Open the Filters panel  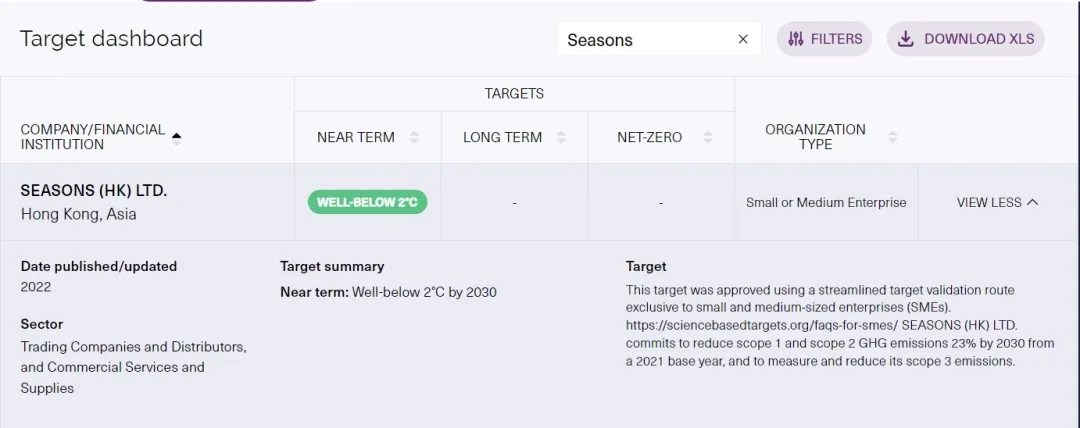pyautogui.click(x=824, y=39)
